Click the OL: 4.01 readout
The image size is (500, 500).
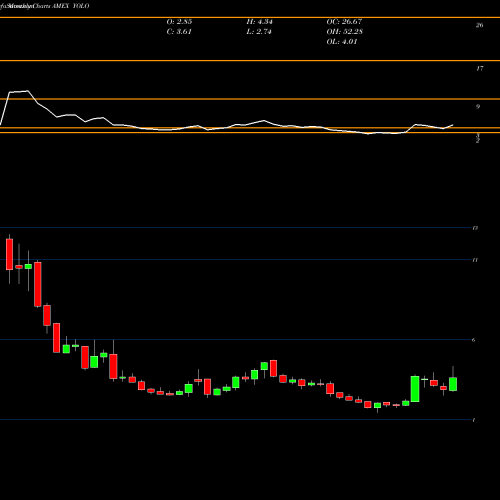(342, 42)
